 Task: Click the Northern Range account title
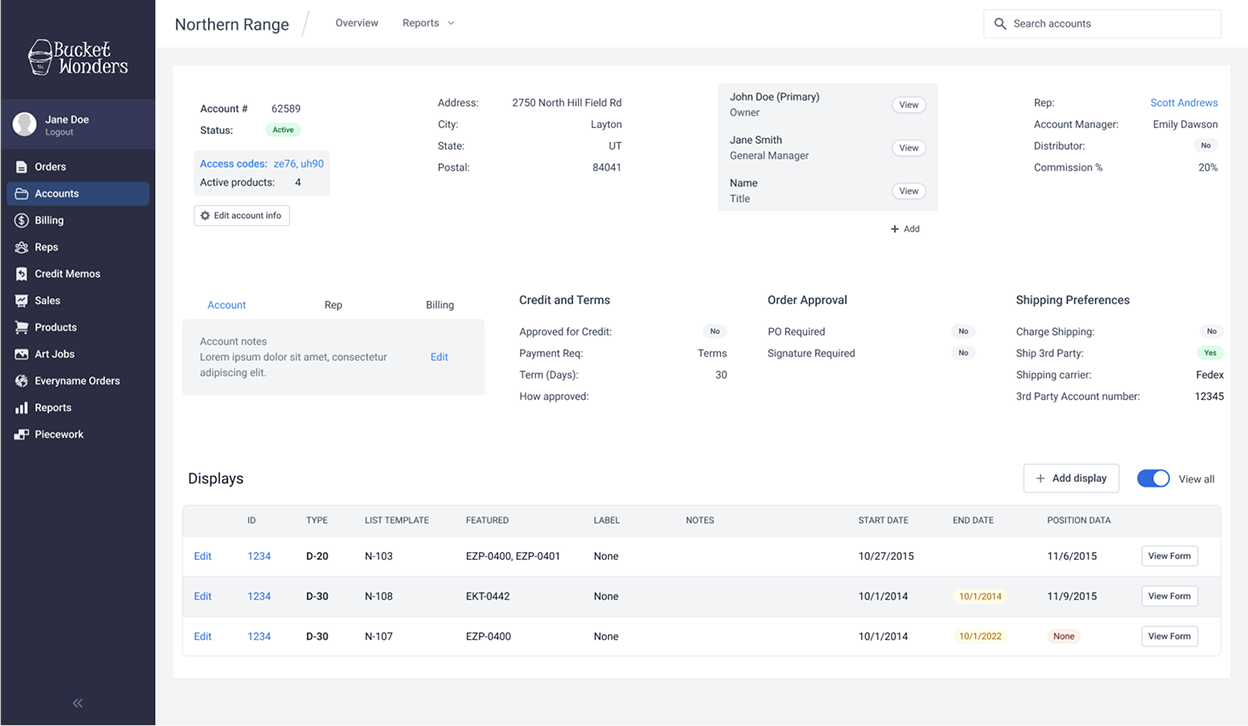[x=232, y=25]
